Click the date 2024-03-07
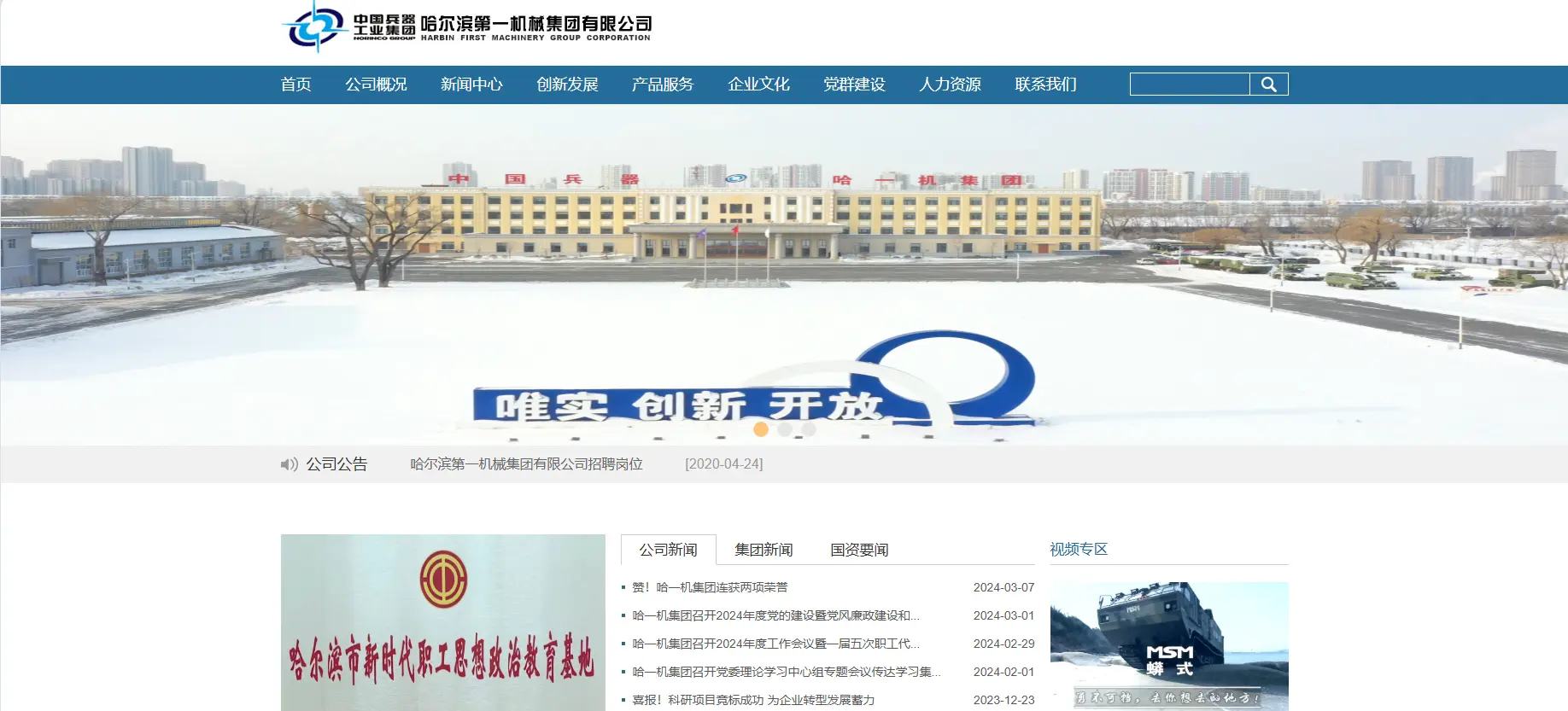 point(1003,587)
